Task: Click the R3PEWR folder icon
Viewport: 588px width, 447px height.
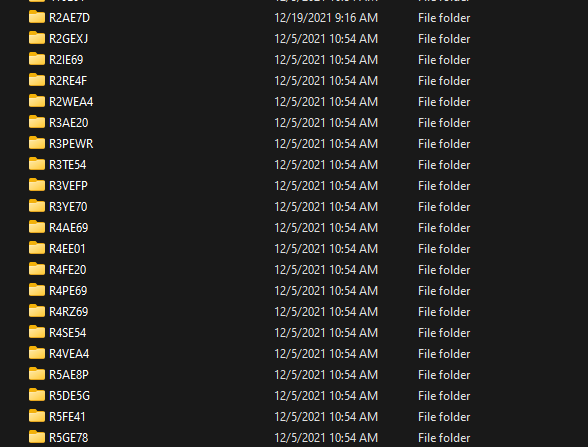Action: [37, 143]
